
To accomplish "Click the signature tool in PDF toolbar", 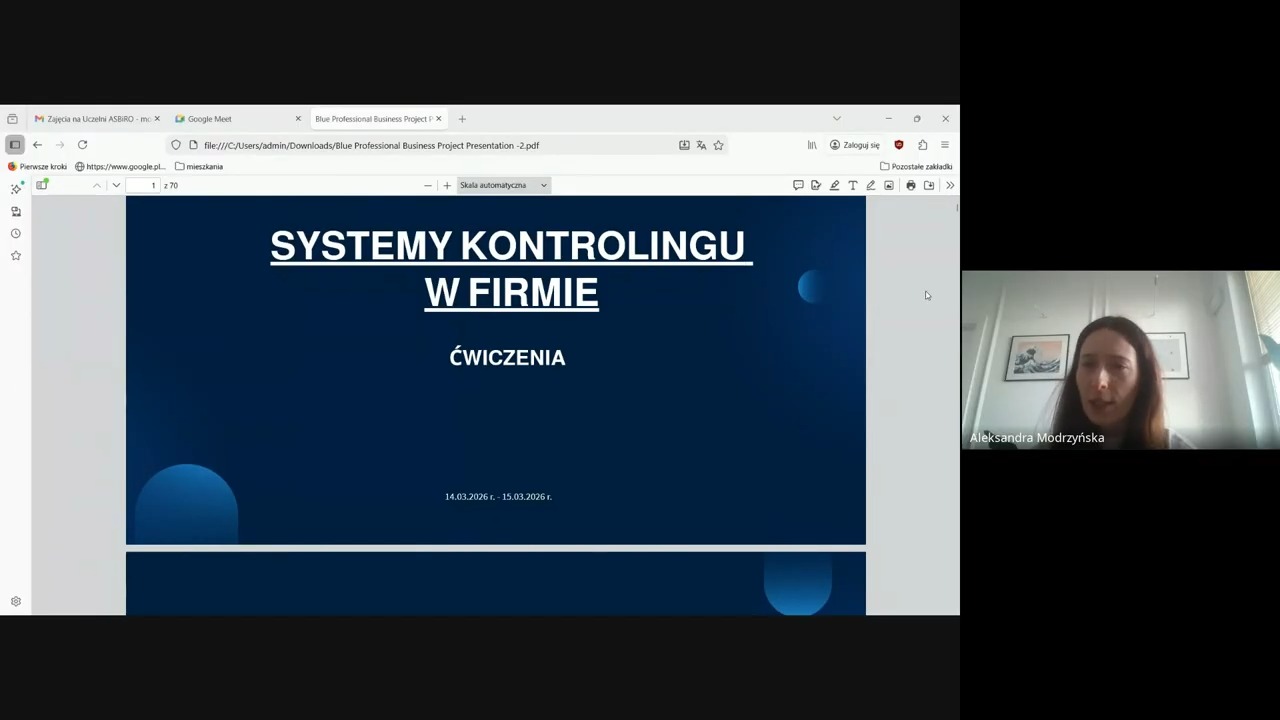I will tap(816, 185).
